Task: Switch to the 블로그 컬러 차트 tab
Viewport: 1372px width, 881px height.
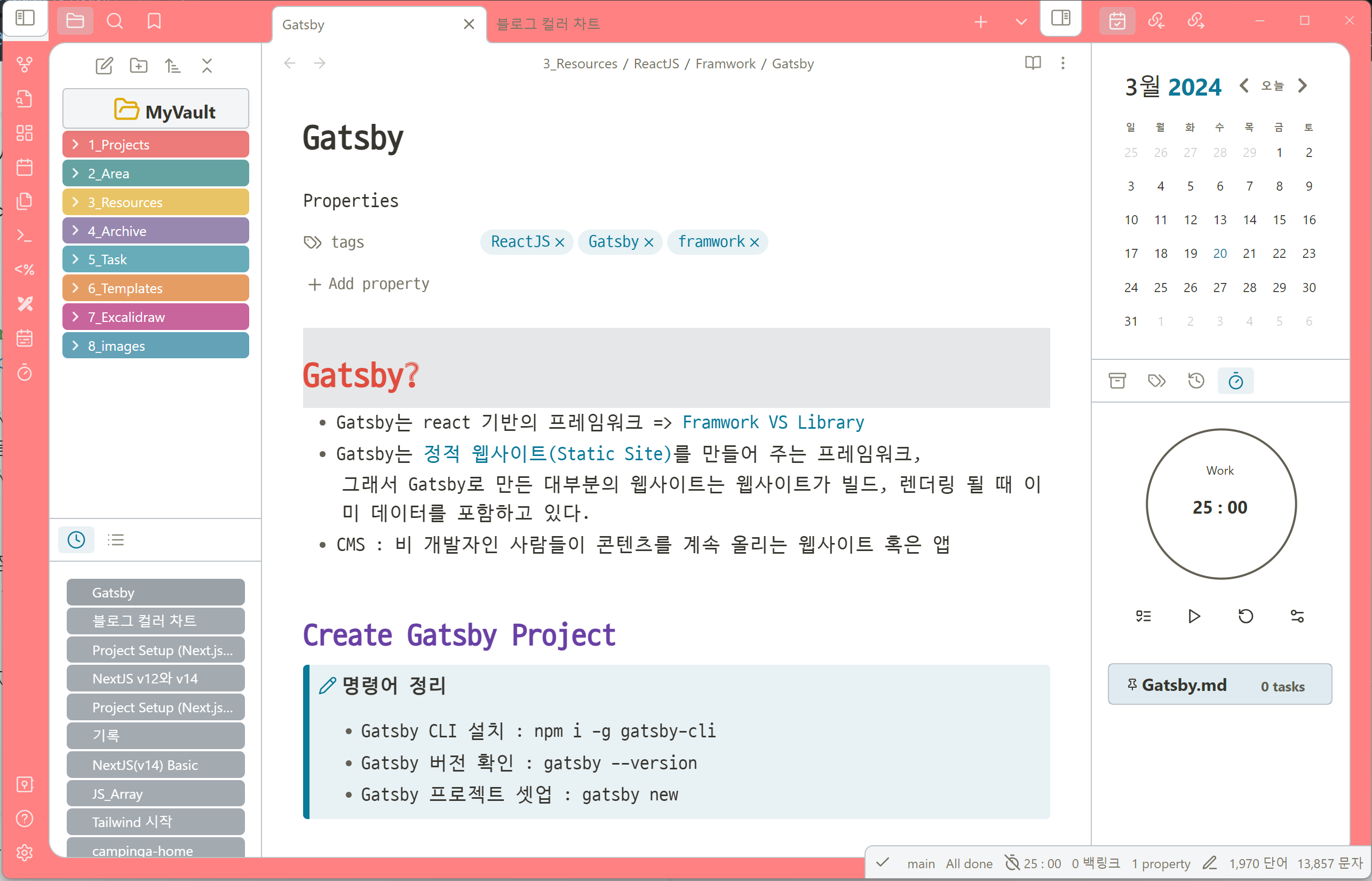Action: pyautogui.click(x=548, y=24)
